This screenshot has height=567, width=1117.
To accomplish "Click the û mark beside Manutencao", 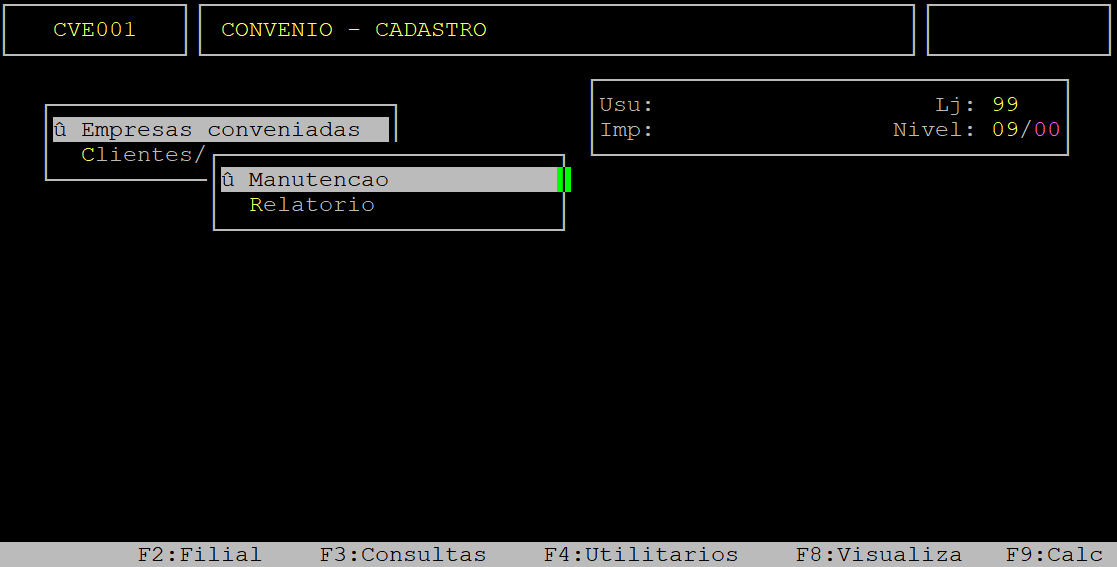I will (x=228, y=180).
